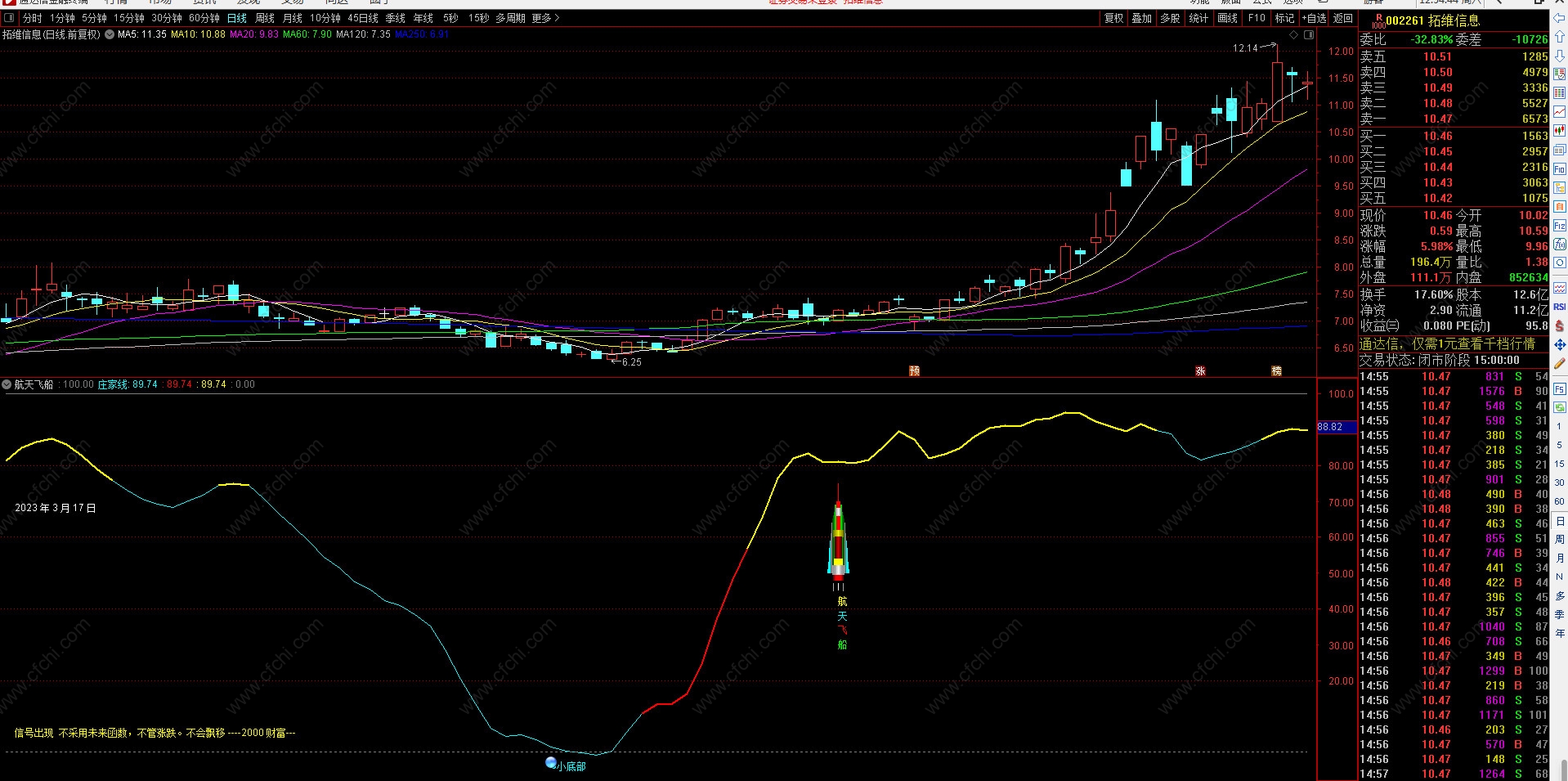
Task: Open the 通达信 千档行情 promo link
Action: point(1446,344)
